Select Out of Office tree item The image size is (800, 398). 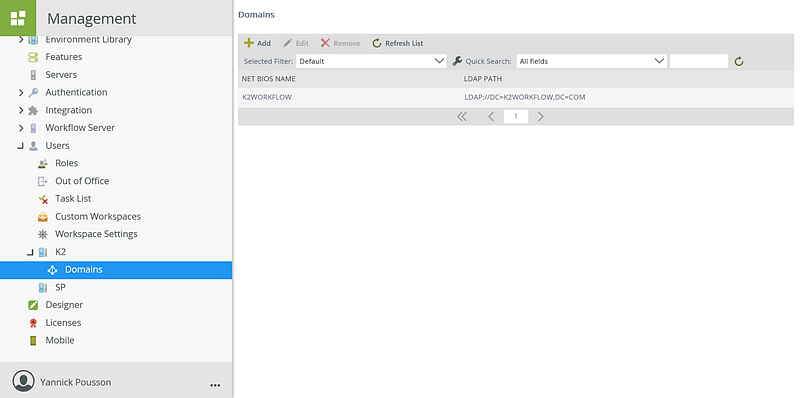(x=82, y=181)
